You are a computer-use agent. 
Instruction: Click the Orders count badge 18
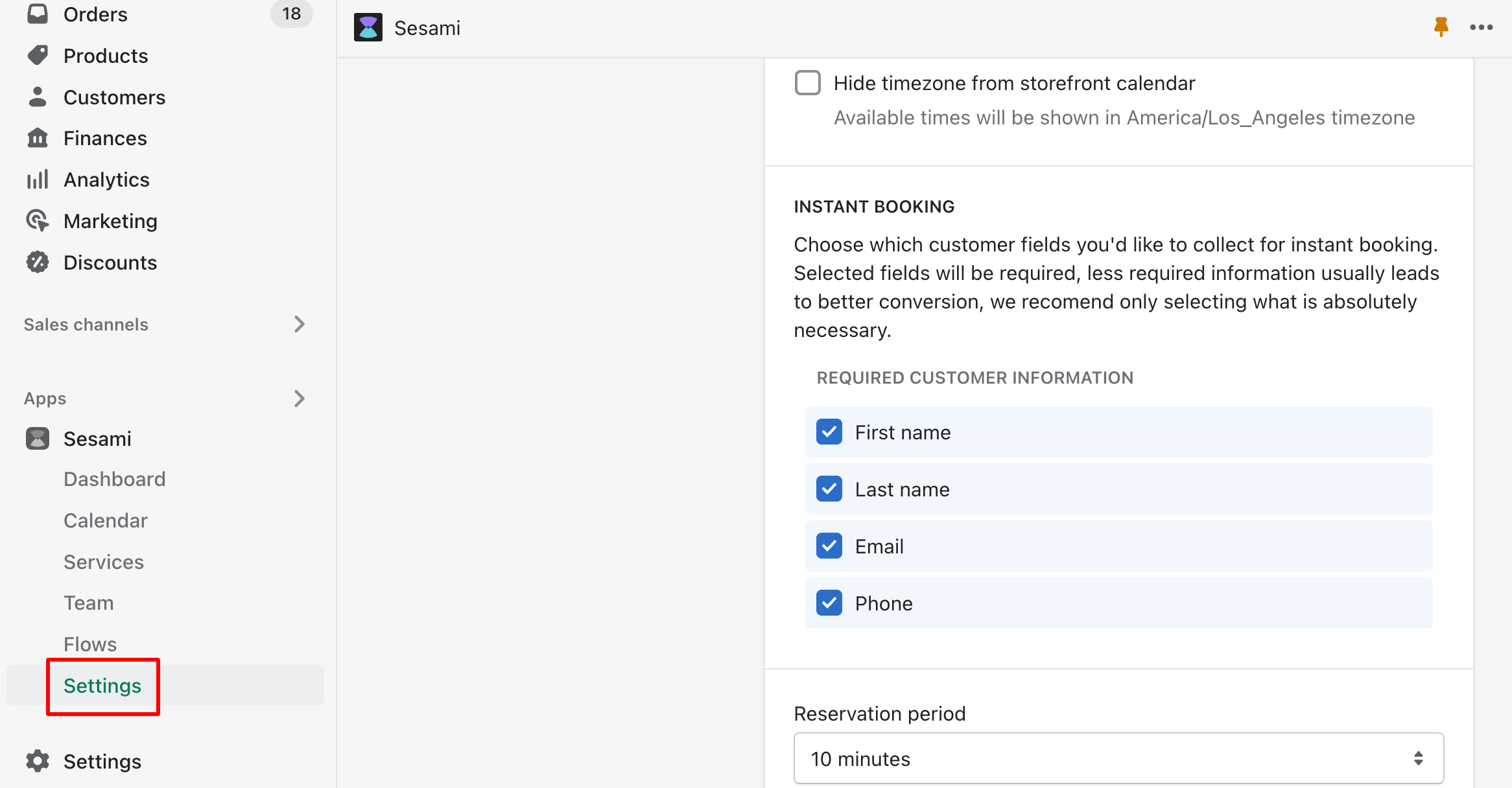click(292, 14)
